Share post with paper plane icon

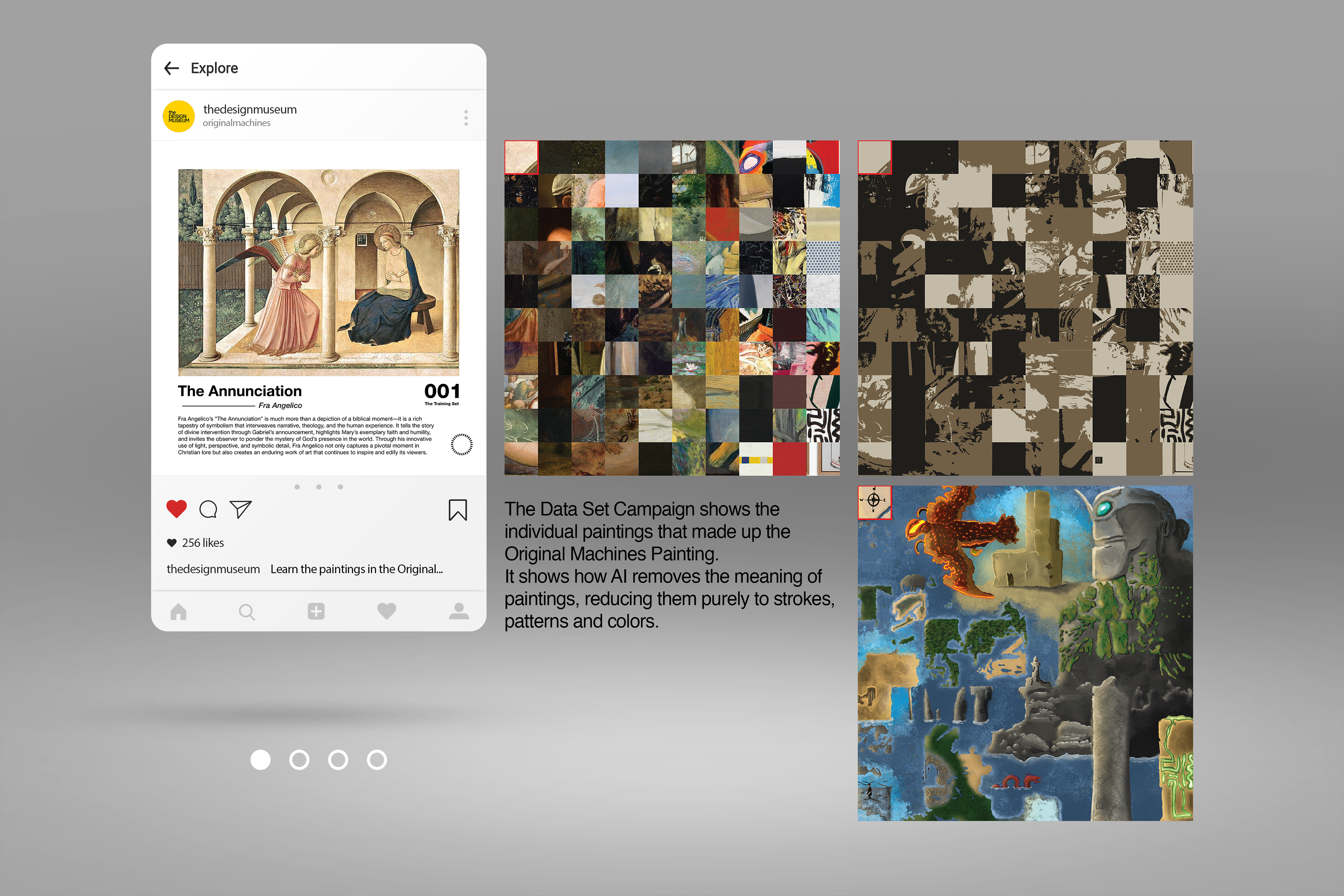(x=240, y=509)
